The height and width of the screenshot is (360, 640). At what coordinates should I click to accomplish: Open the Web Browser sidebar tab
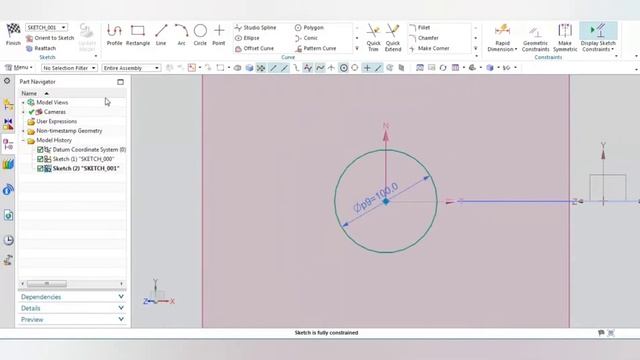8,215
